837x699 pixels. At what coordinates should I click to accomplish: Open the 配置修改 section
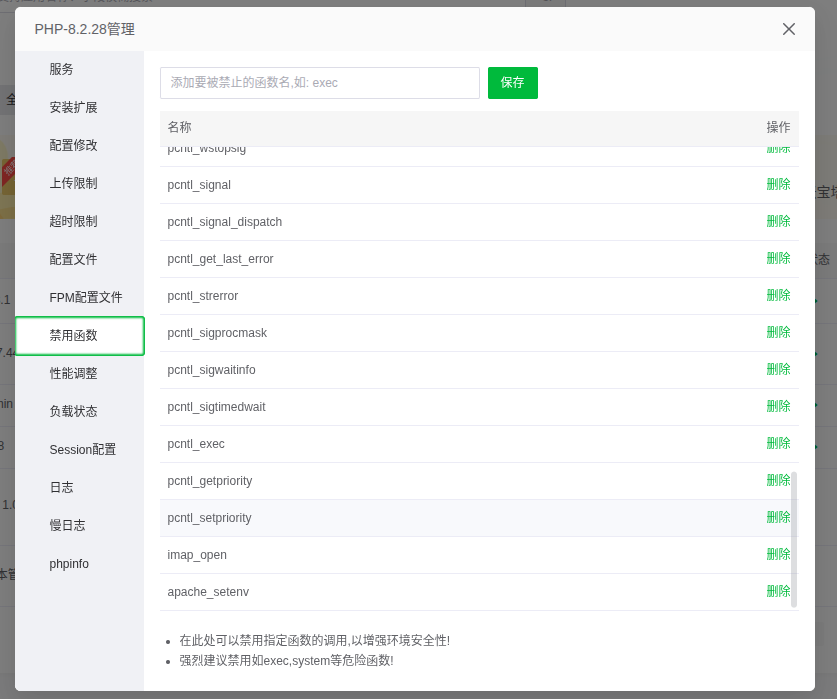(74, 145)
